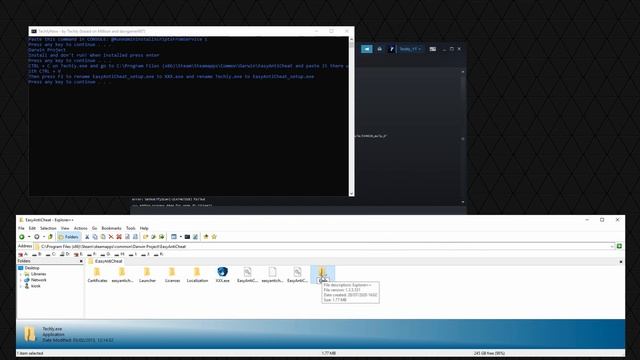Image resolution: width=640 pixels, height=360 pixels.
Task: Click the console window's scrollbar up arrow
Action: 351,40
